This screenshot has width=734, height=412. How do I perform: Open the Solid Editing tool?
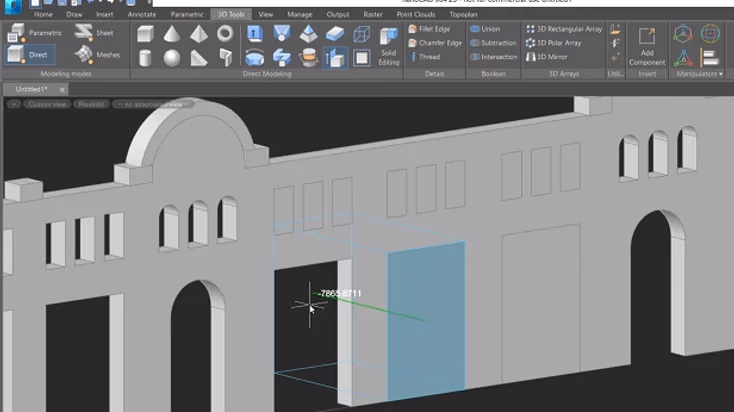point(389,46)
